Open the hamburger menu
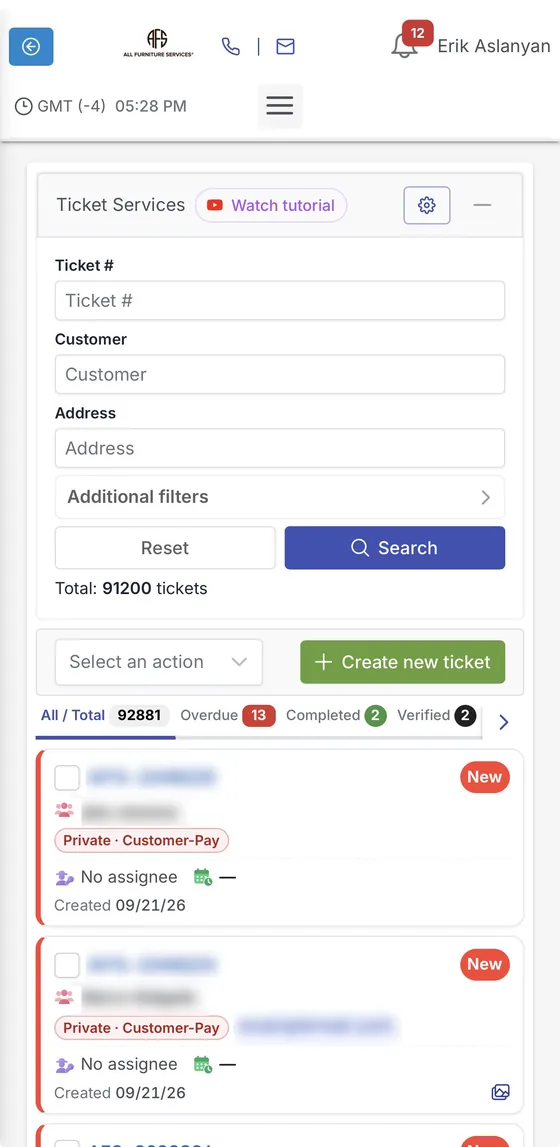560x1147 pixels. 280,106
